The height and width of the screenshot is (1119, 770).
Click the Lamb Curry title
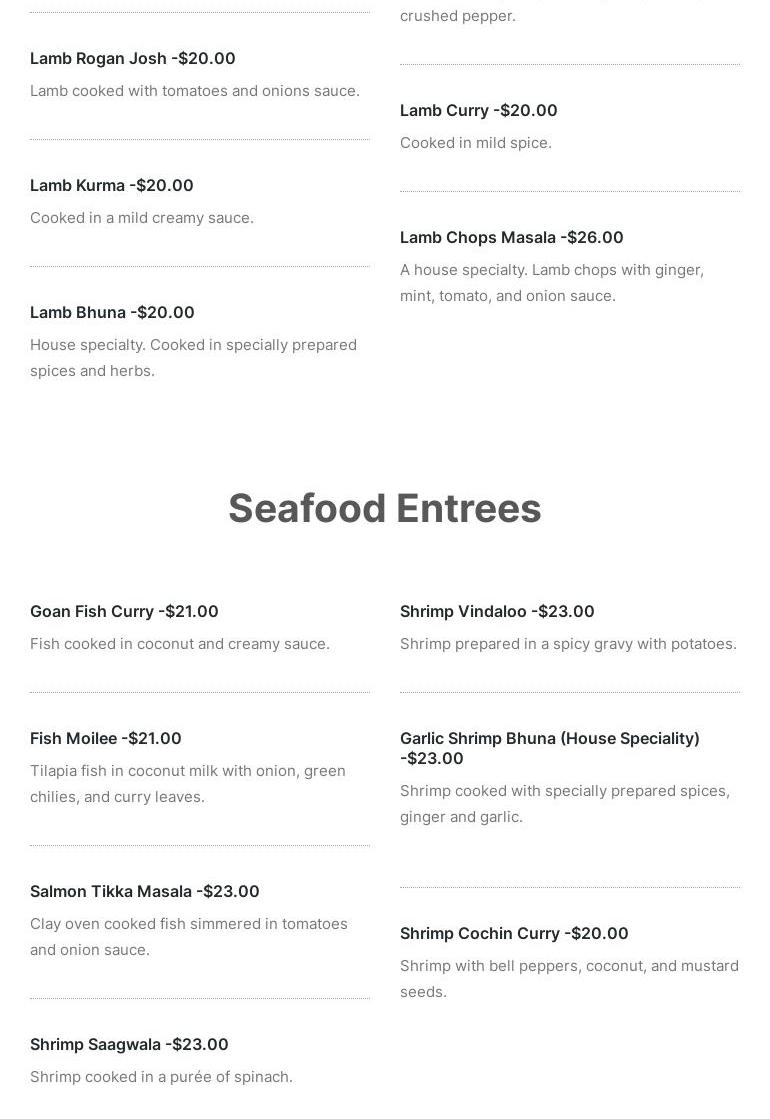(478, 111)
